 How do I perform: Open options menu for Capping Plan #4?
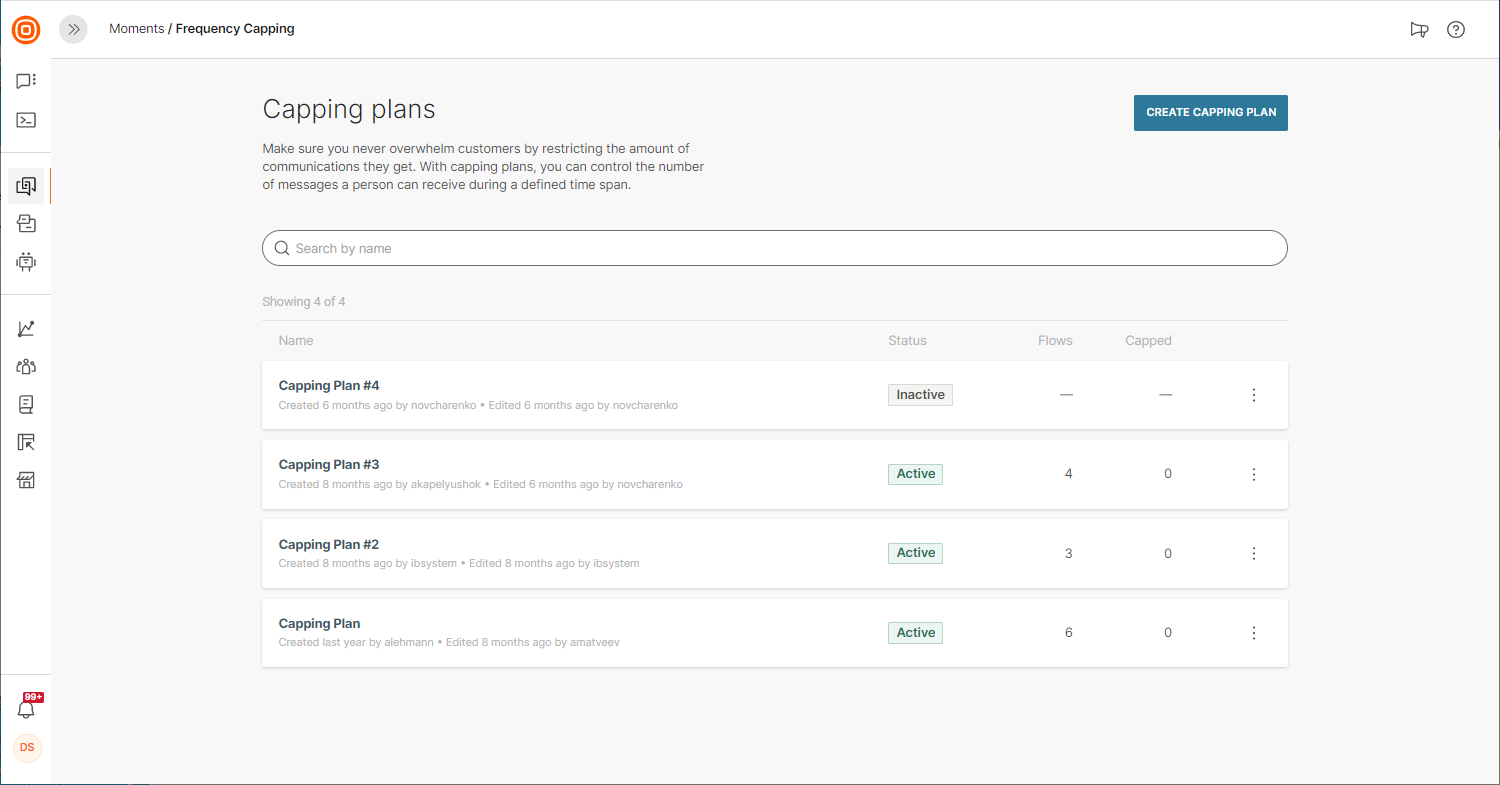[1253, 395]
